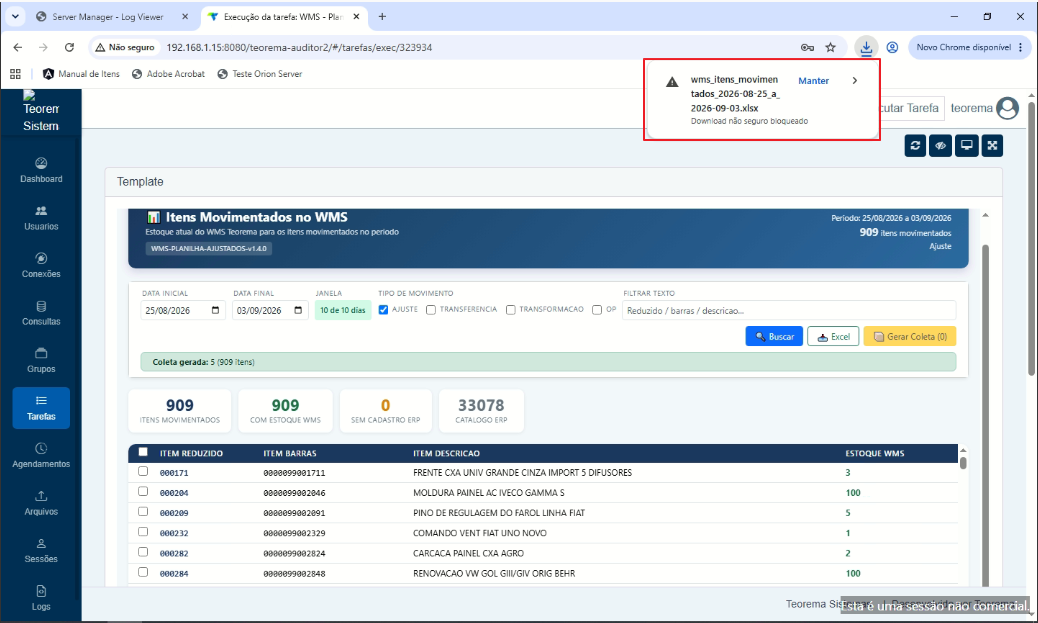Open Sessões in the sidebar
The width and height of the screenshot is (1038, 623).
coord(41,551)
